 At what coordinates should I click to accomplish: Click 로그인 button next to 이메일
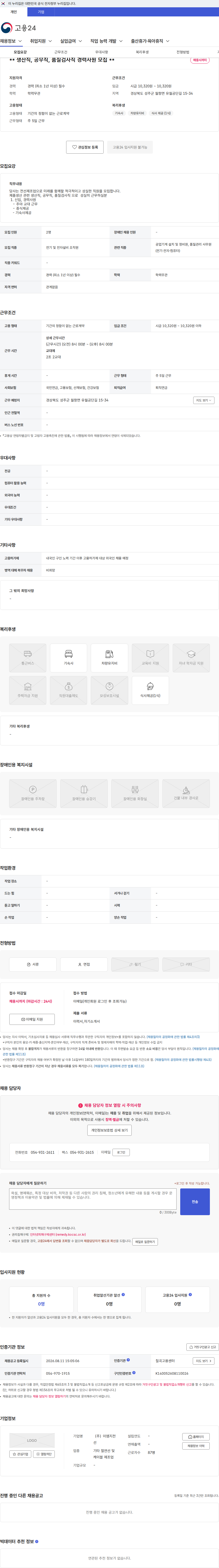(x=121, y=1152)
